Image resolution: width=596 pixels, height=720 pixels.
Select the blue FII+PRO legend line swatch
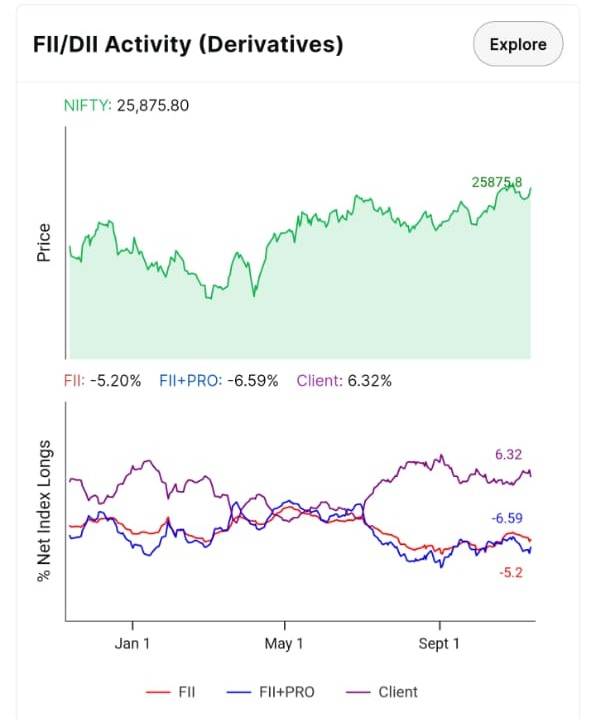click(x=239, y=692)
